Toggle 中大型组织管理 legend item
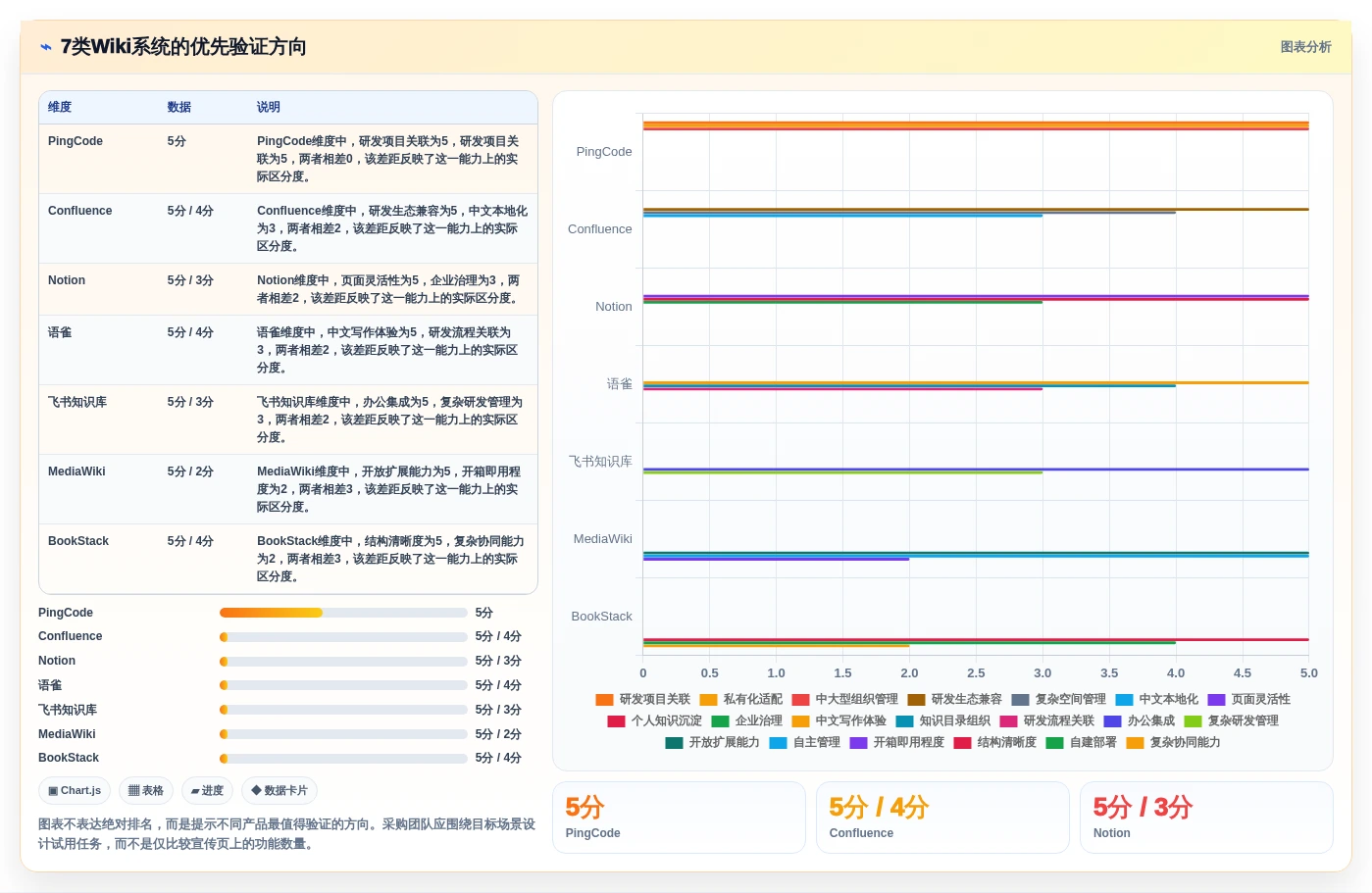The image size is (1372, 893). tap(844, 700)
